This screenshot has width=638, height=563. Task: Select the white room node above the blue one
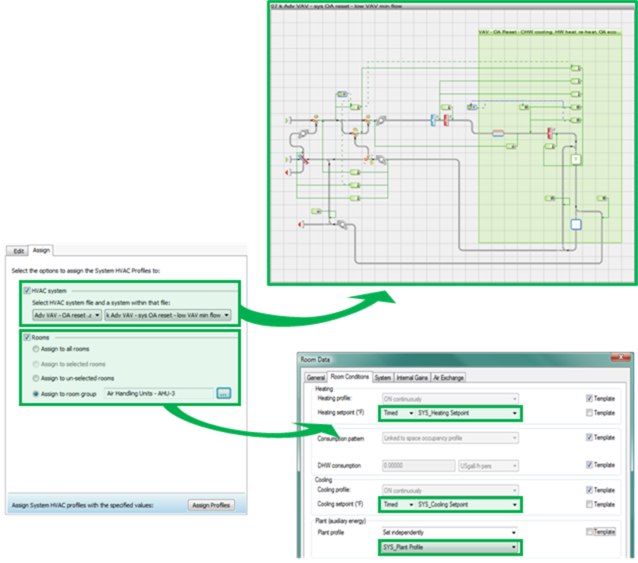576,160
